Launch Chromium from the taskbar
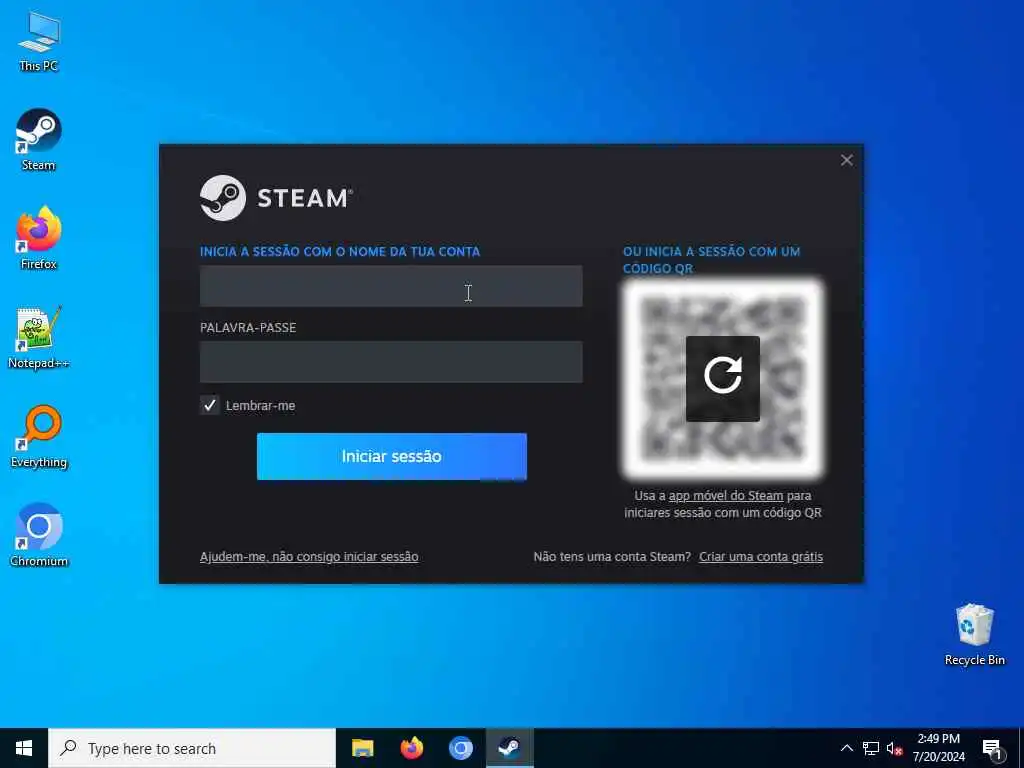The height and width of the screenshot is (768, 1024). point(460,748)
